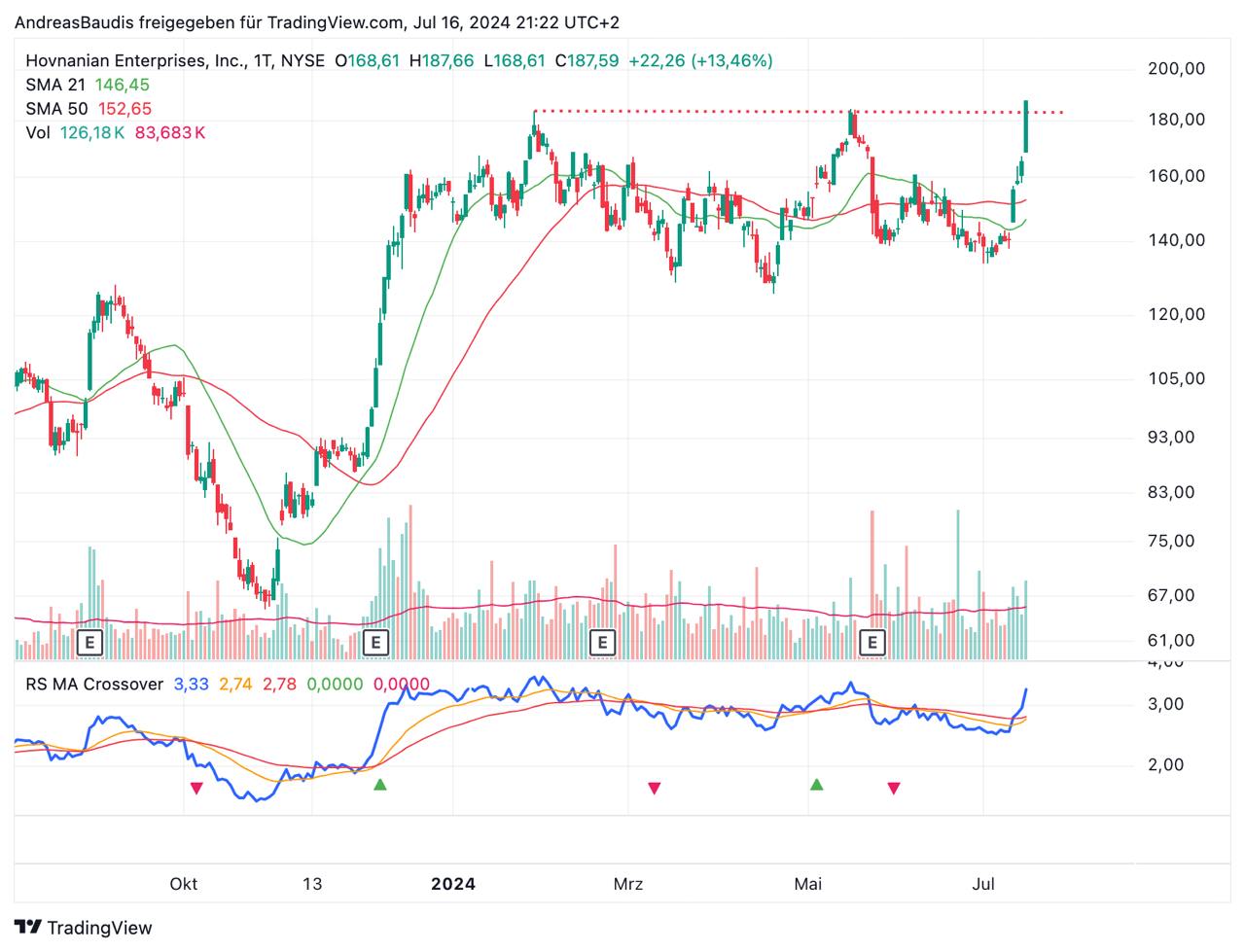Viewport: 1245px width, 952px height.
Task: Click the second earnings 'E' marker from left
Action: (375, 642)
